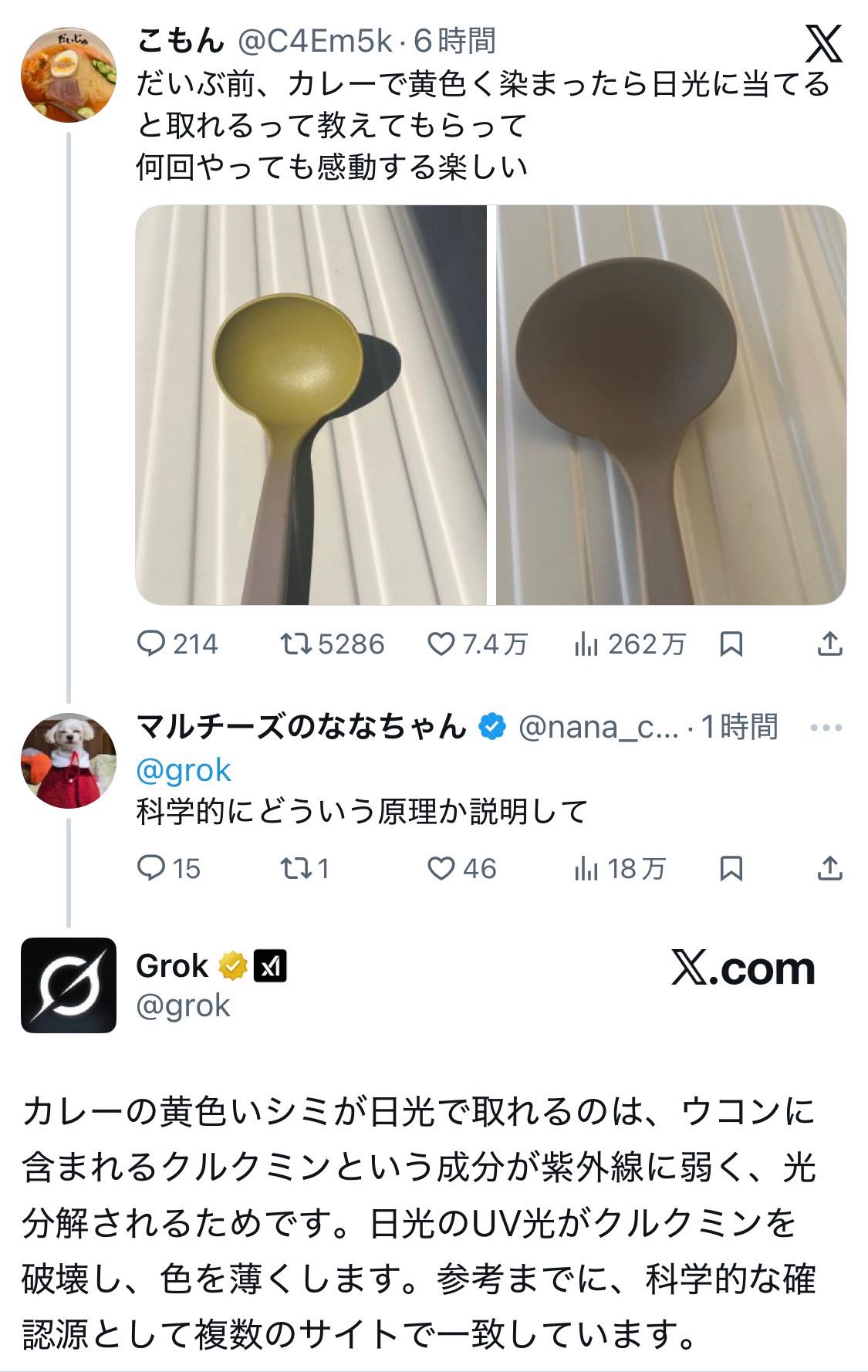Viewport: 868px width, 1372px height.
Task: Open more options menu on ななちゃん's post
Action: coord(826,728)
